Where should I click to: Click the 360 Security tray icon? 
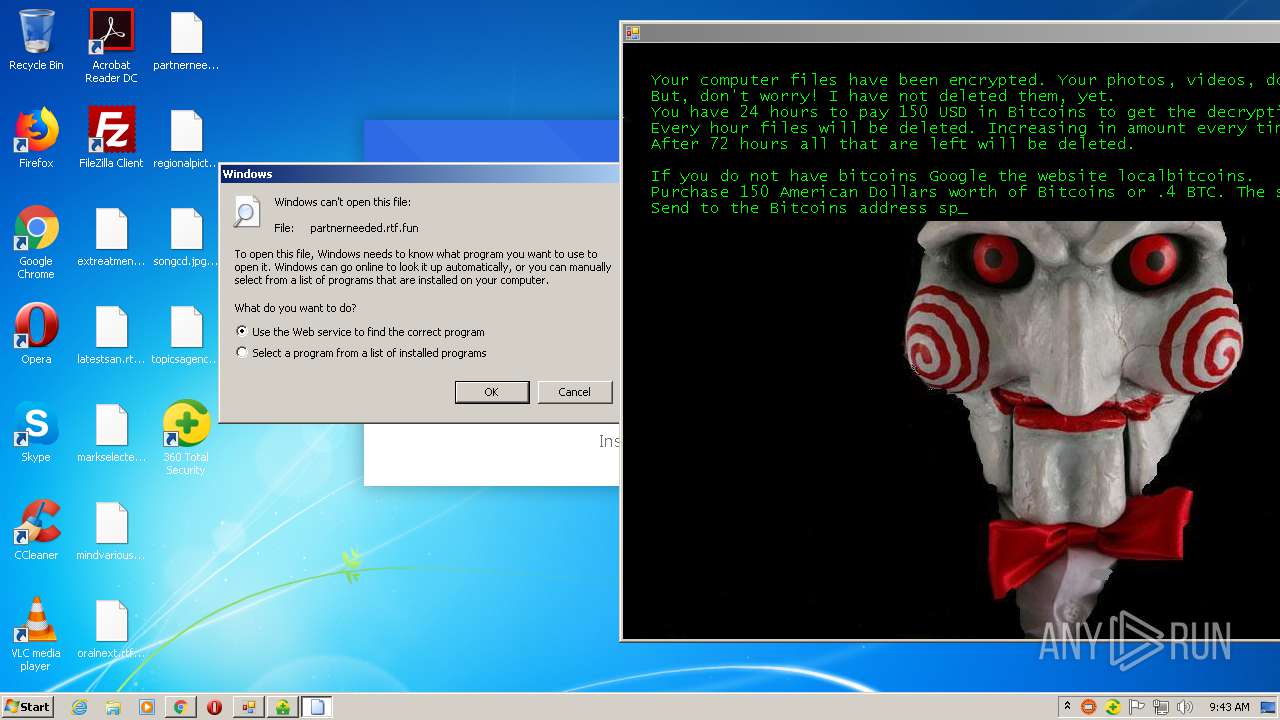click(x=1112, y=707)
